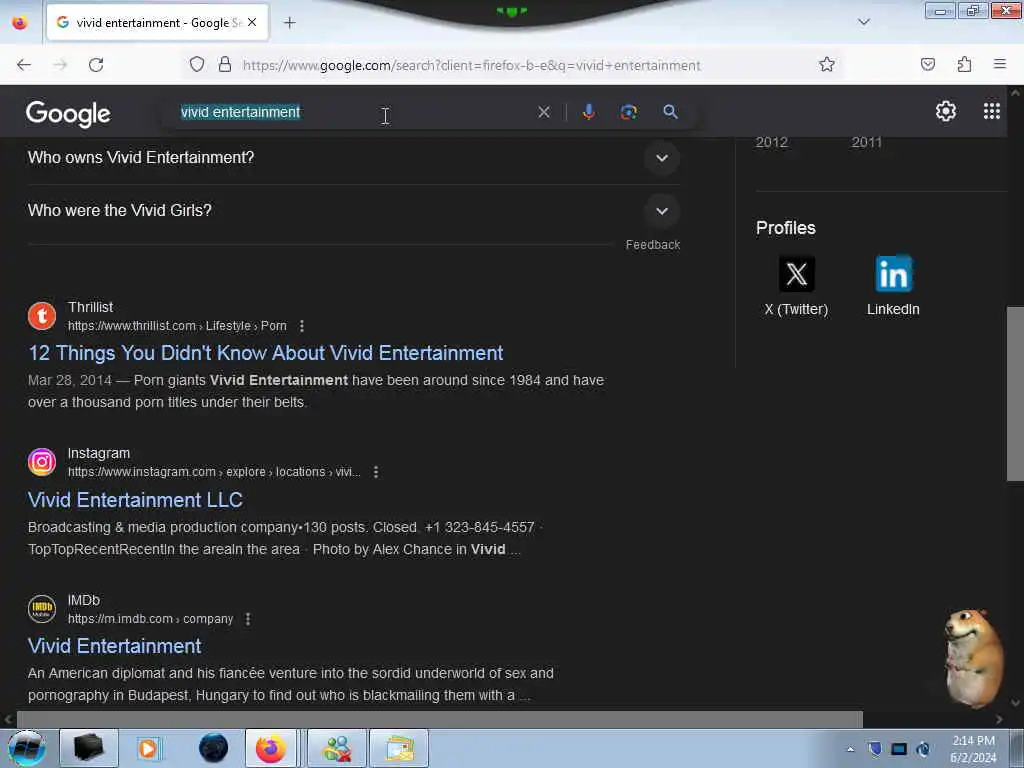
Task: Close the vivid entertainment Google tab
Action: 252,22
